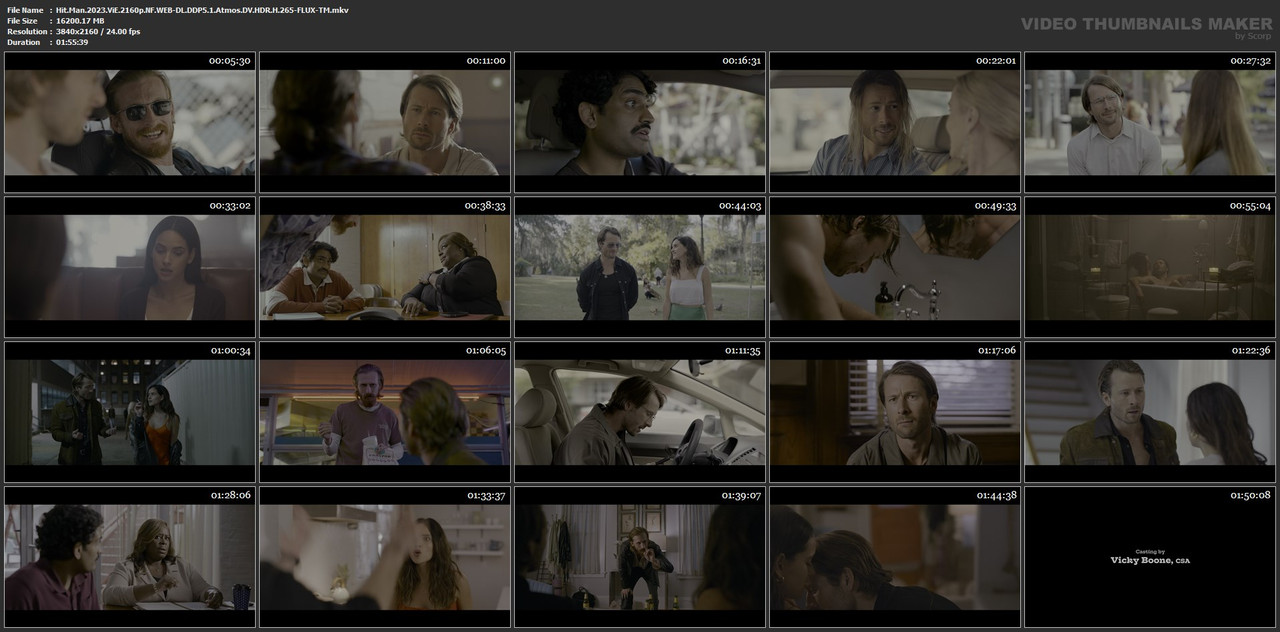1280x632 pixels.
Task: Click the duration value 01:55:39
Action: [x=72, y=42]
